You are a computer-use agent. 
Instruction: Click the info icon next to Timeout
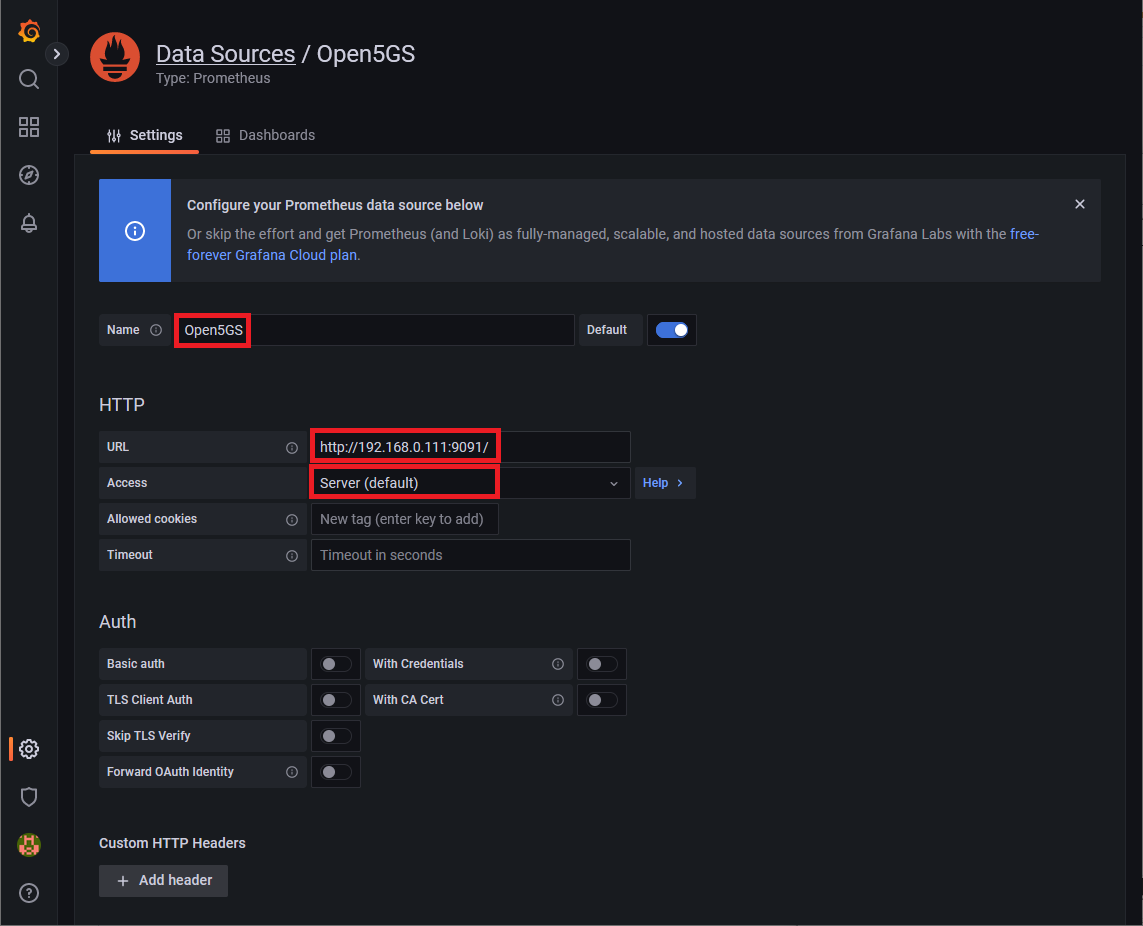pos(292,556)
